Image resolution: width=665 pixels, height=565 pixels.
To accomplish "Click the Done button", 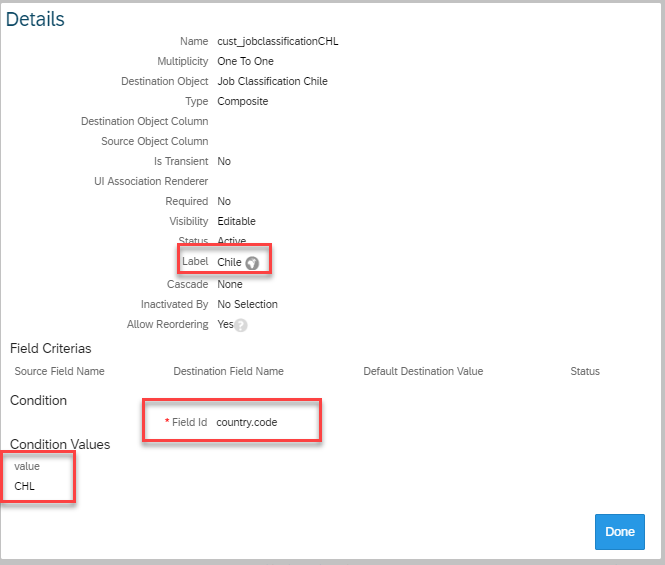I will (620, 532).
